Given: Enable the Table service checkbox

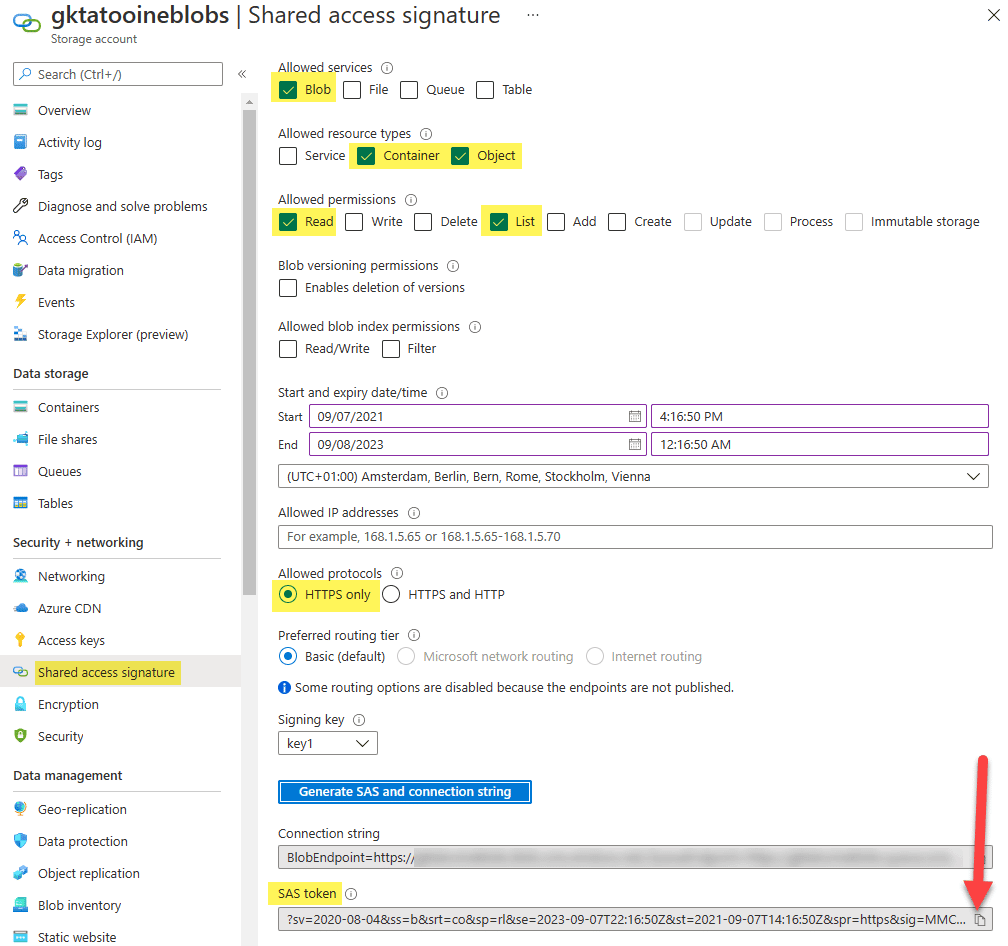Looking at the screenshot, I should [485, 90].
